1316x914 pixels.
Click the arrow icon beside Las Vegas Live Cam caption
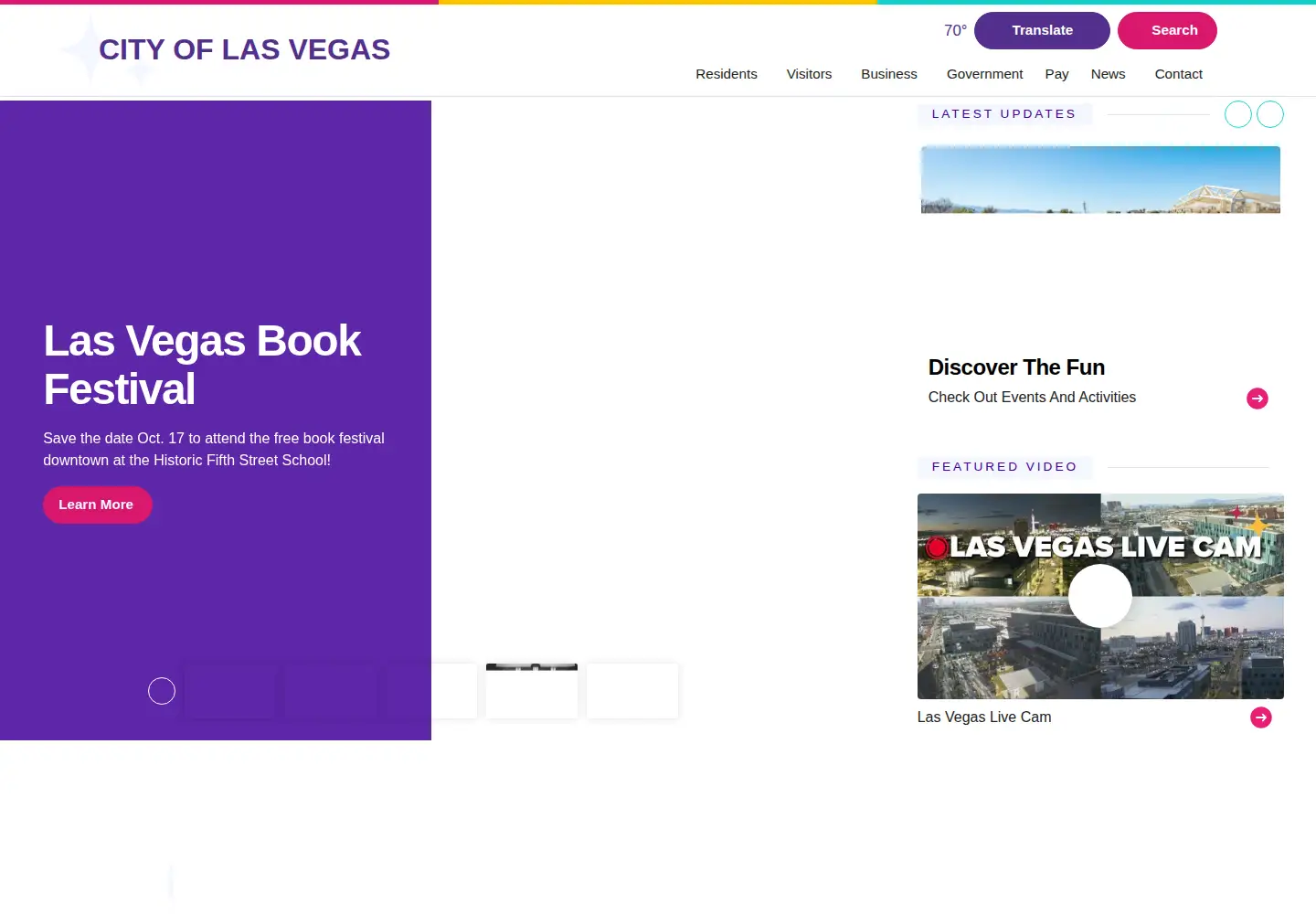[1261, 717]
